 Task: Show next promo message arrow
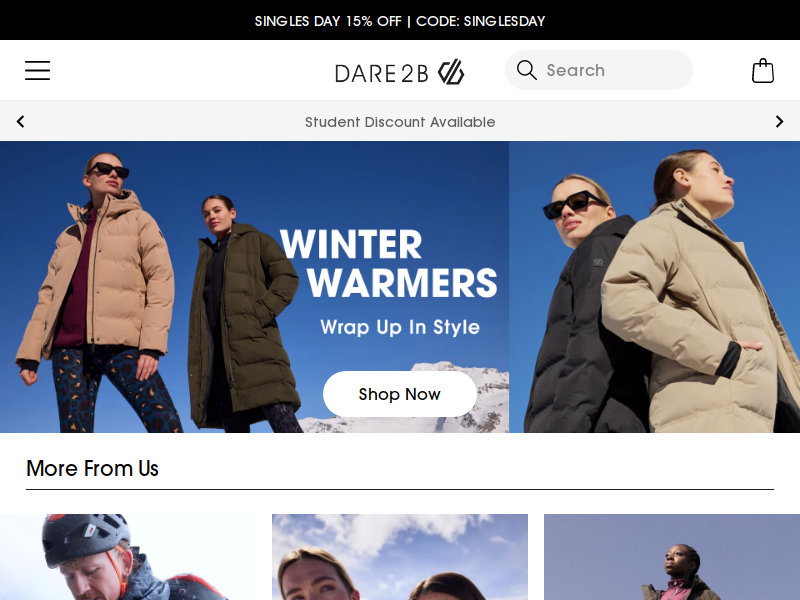[x=779, y=121]
